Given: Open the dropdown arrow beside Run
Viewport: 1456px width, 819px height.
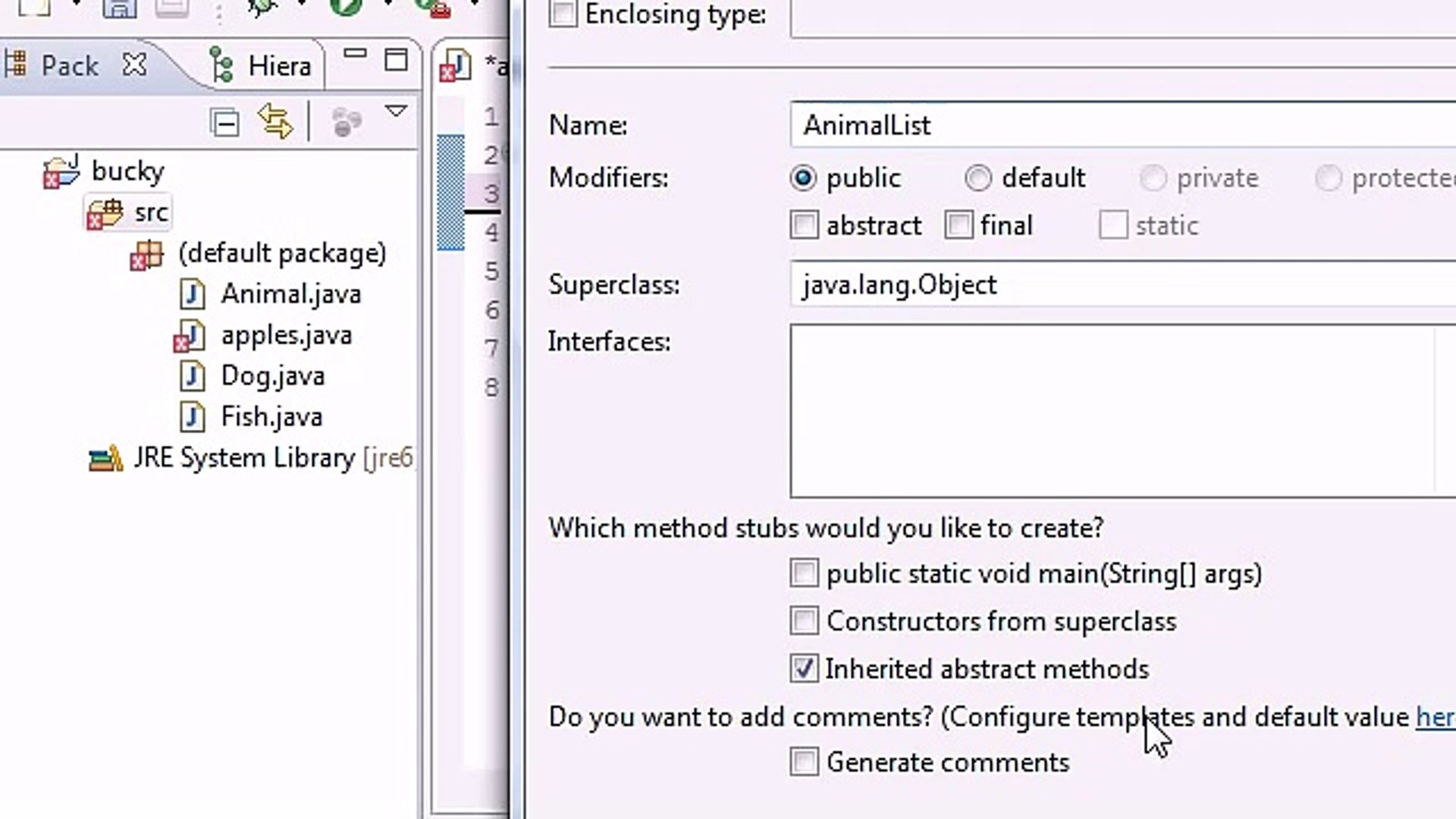Looking at the screenshot, I should 388,5.
